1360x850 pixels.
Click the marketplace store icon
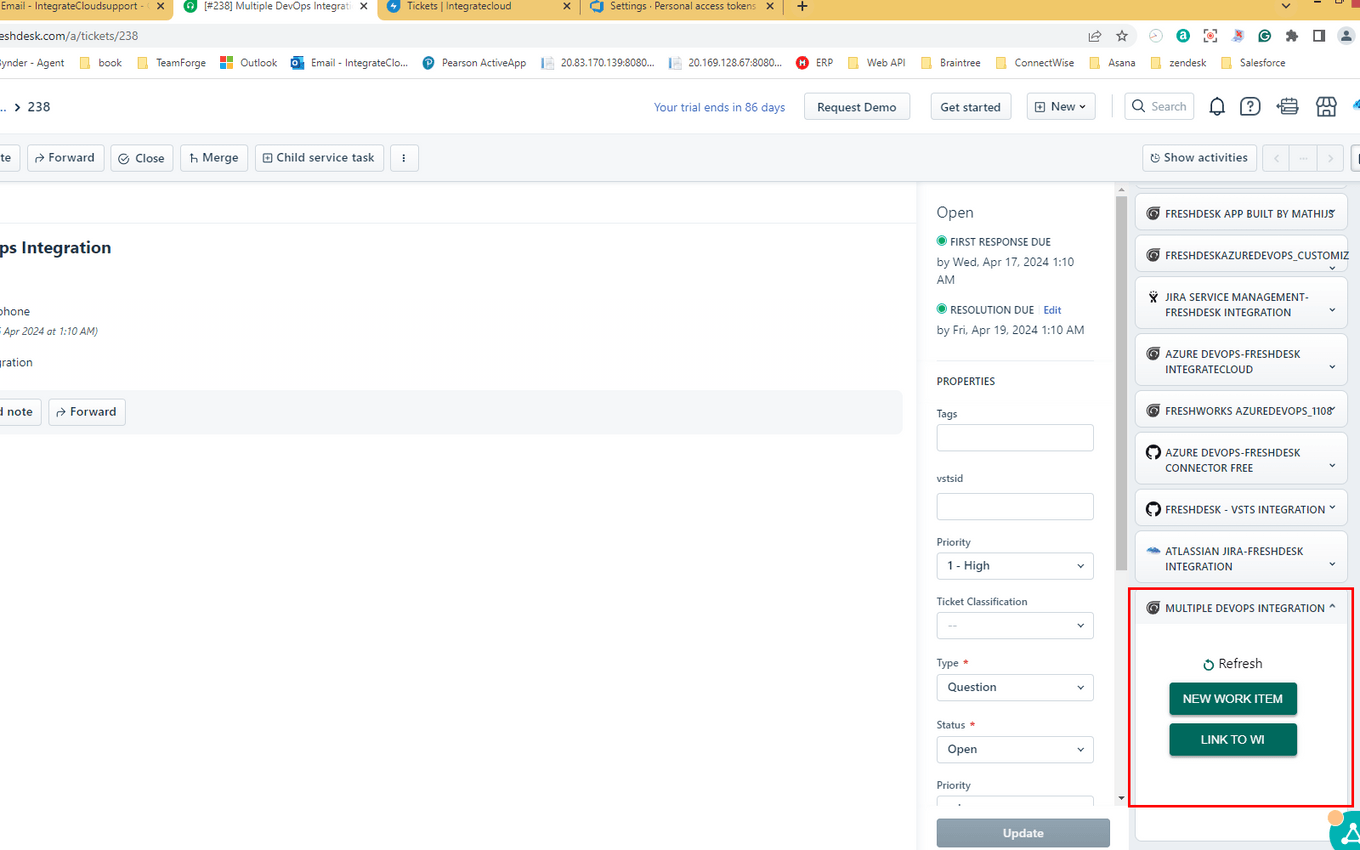pos(1326,107)
